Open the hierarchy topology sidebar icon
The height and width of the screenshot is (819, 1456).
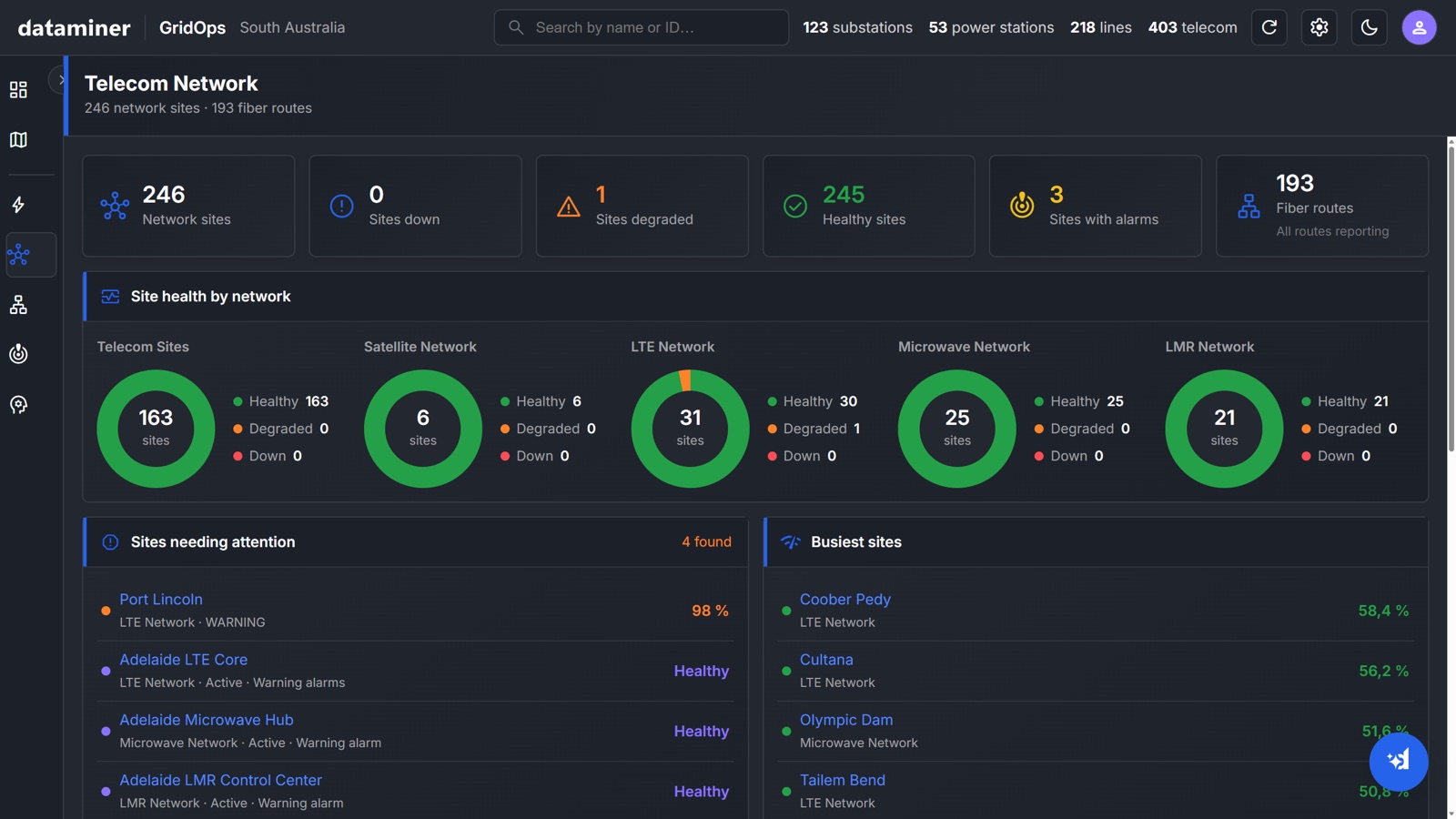18,305
